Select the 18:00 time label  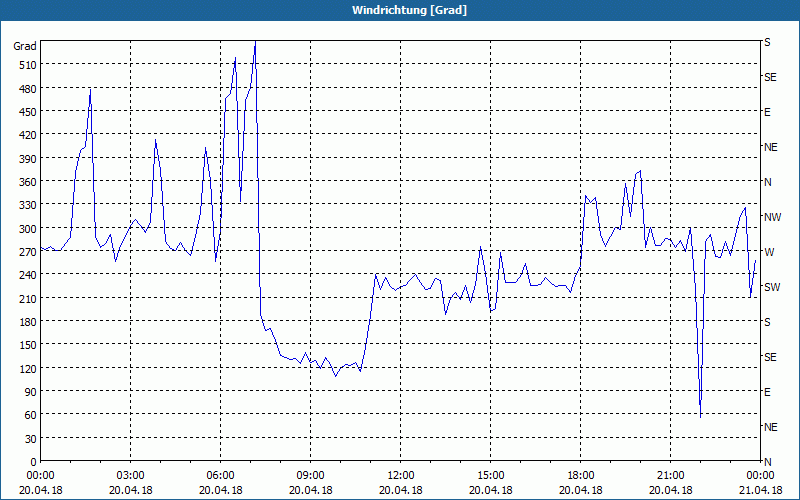point(581,476)
